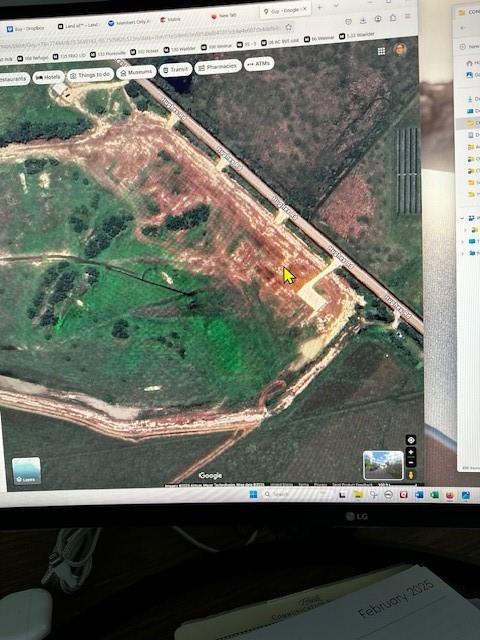Image resolution: width=480 pixels, height=640 pixels.
Task: Open the 5.33 Waelder bookmark
Action: point(356,36)
